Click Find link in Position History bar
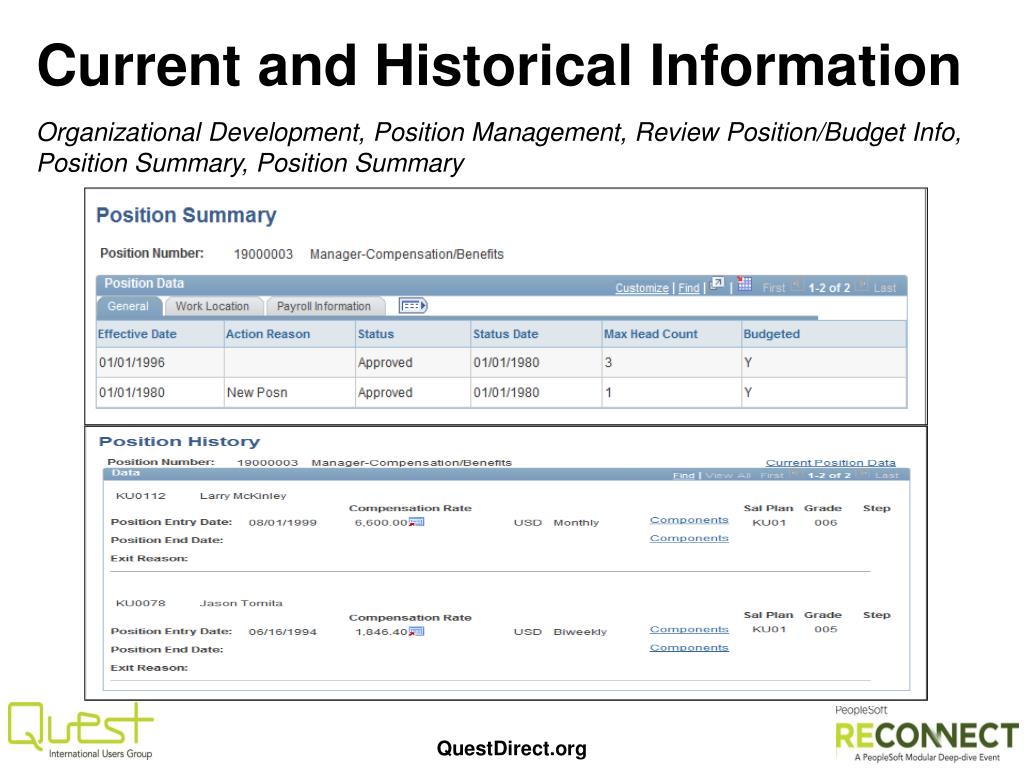 click(x=683, y=475)
